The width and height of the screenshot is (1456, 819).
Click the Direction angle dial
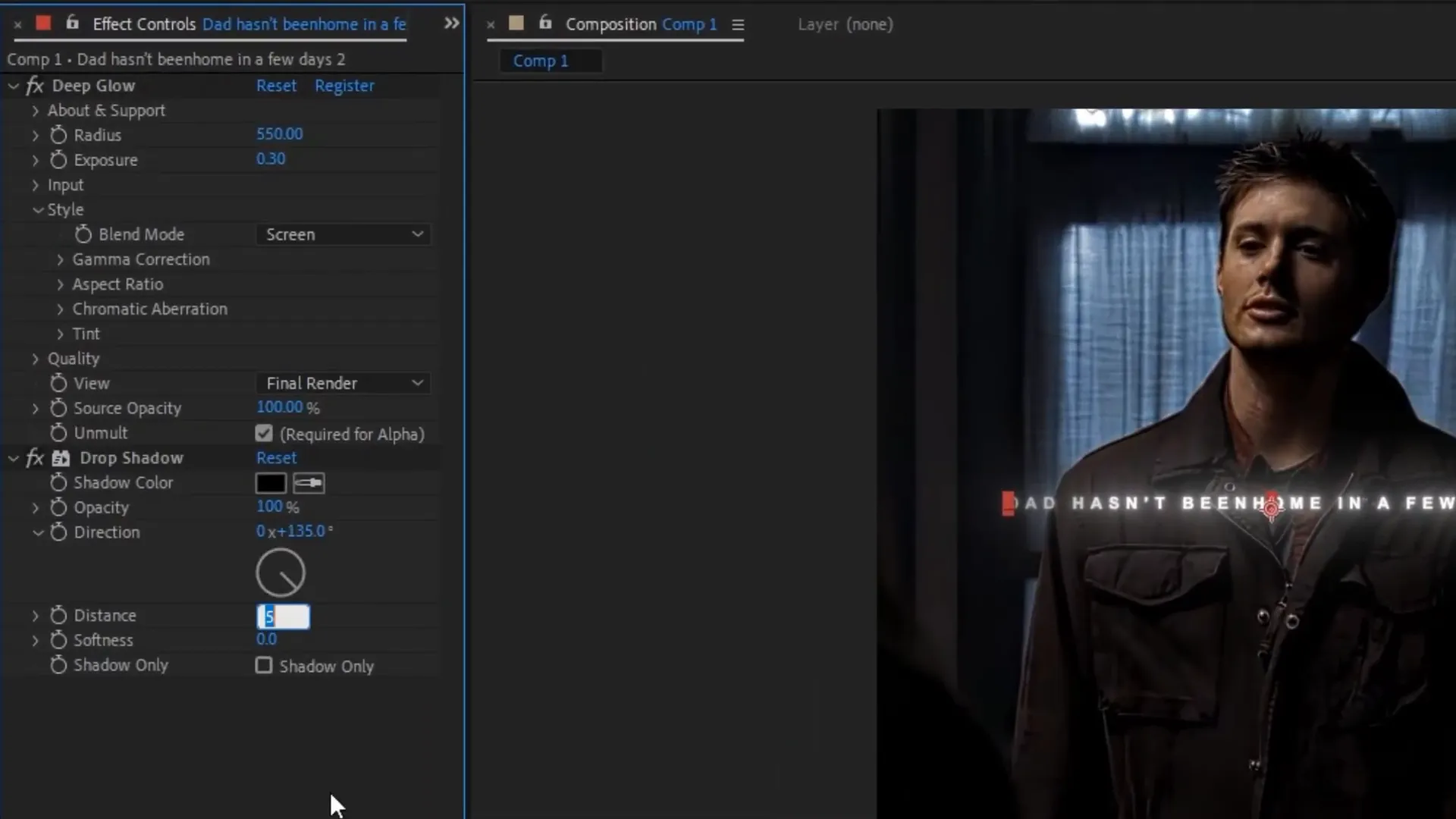point(281,573)
